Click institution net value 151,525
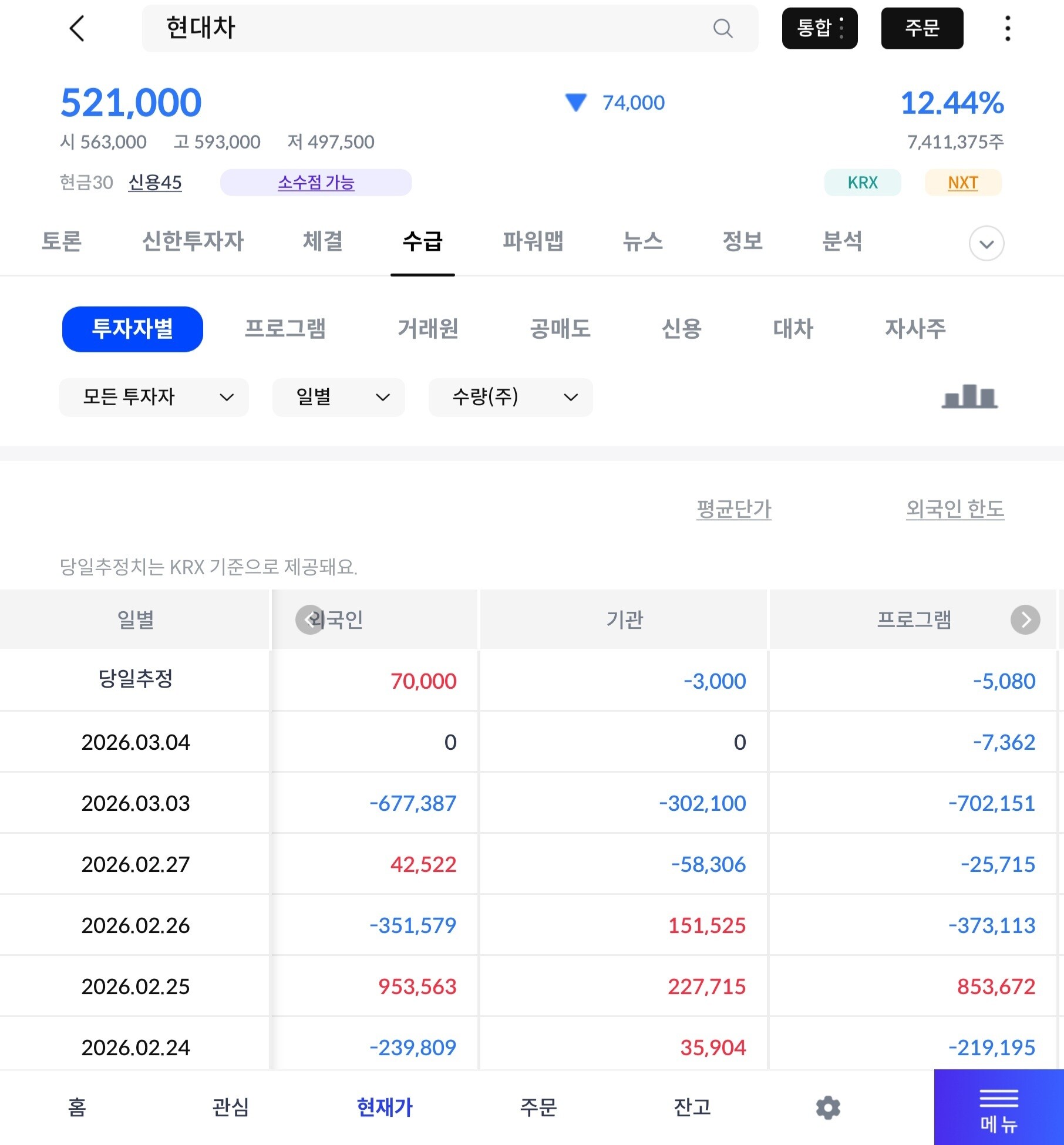The image size is (1064, 1145). [x=707, y=925]
